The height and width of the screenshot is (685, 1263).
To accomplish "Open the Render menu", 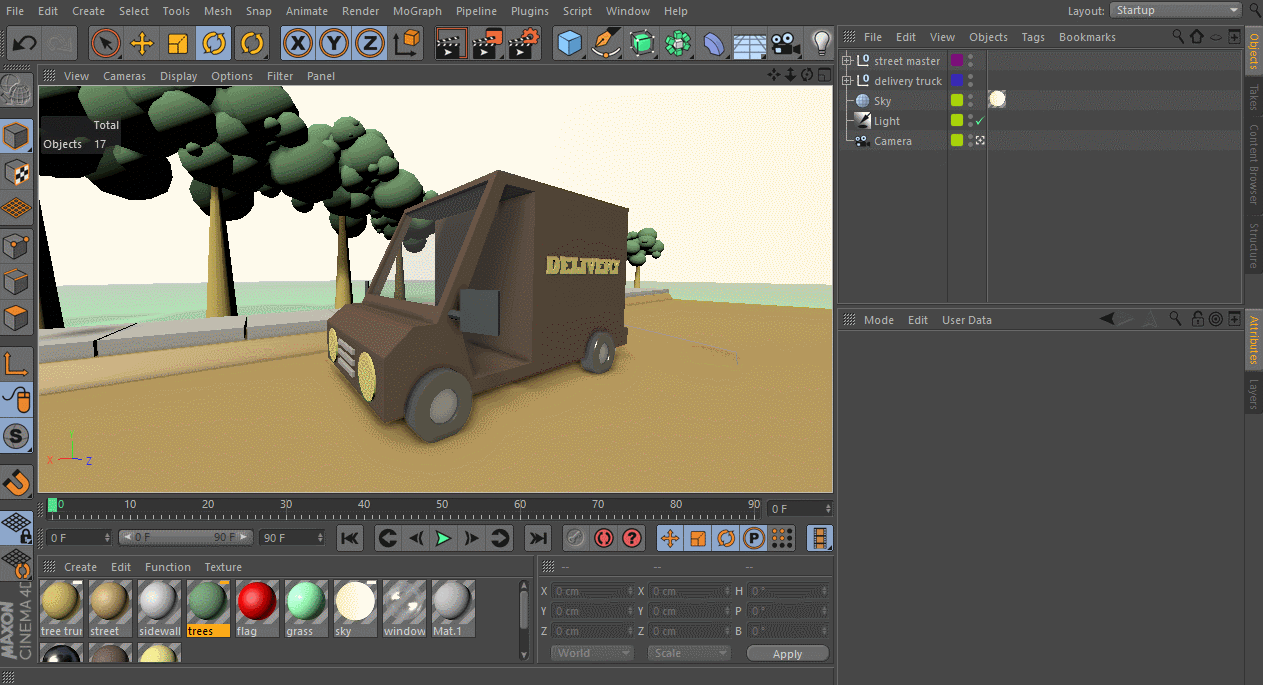I will coord(360,11).
